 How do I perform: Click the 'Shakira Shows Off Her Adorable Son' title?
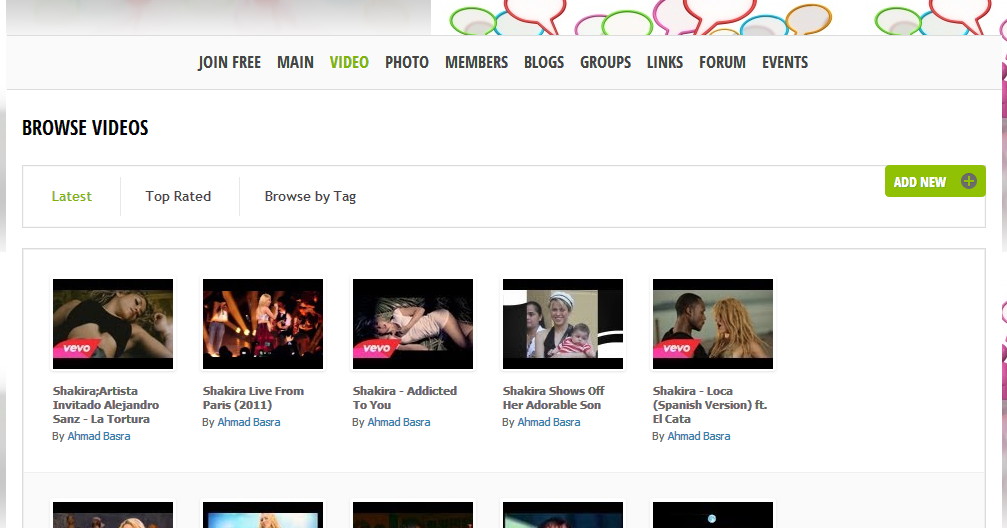[554, 398]
